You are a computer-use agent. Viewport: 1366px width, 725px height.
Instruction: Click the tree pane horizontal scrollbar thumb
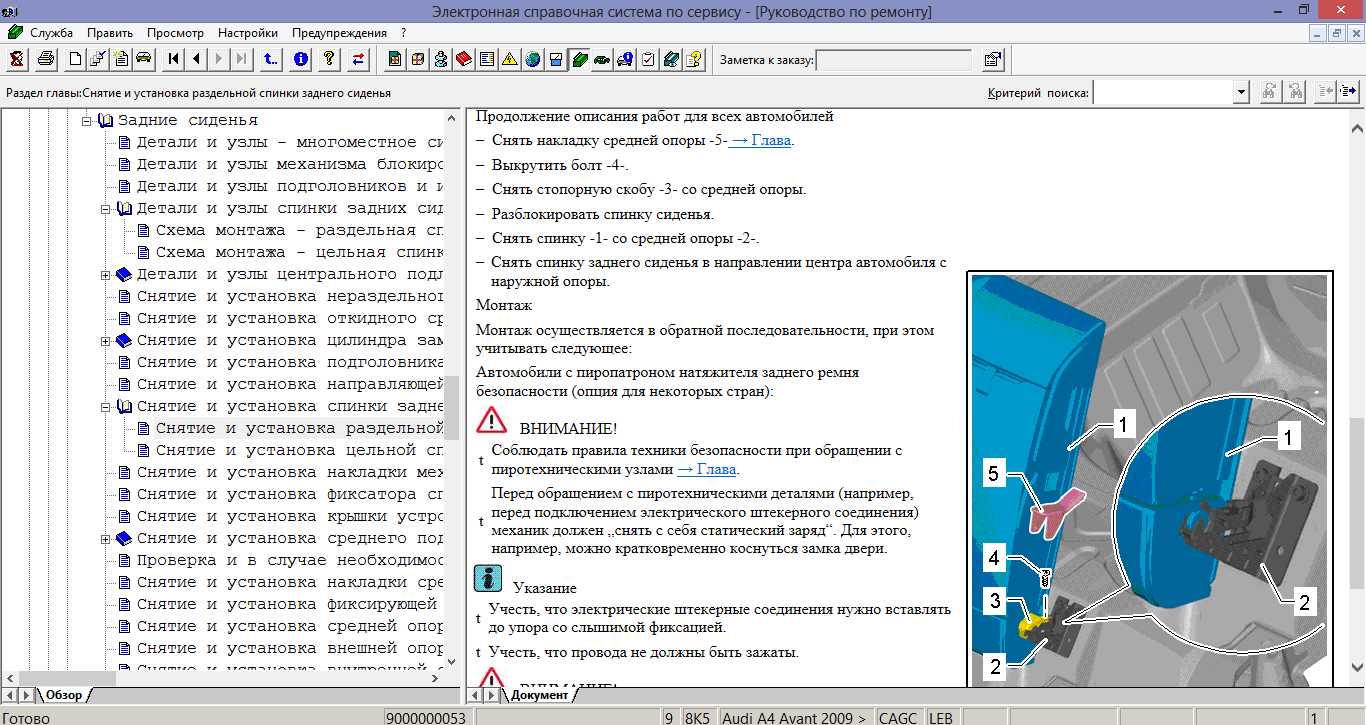click(x=66, y=678)
